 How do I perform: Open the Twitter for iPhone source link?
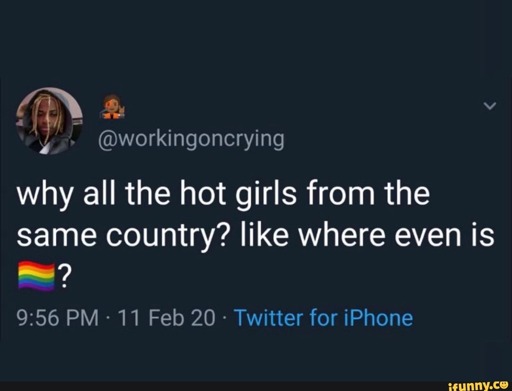tap(324, 318)
